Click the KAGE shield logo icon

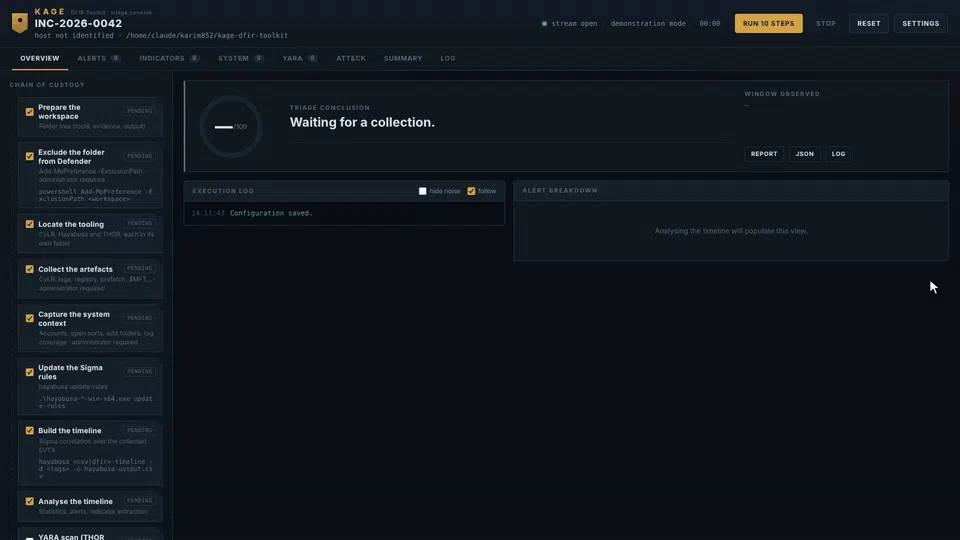click(20, 23)
